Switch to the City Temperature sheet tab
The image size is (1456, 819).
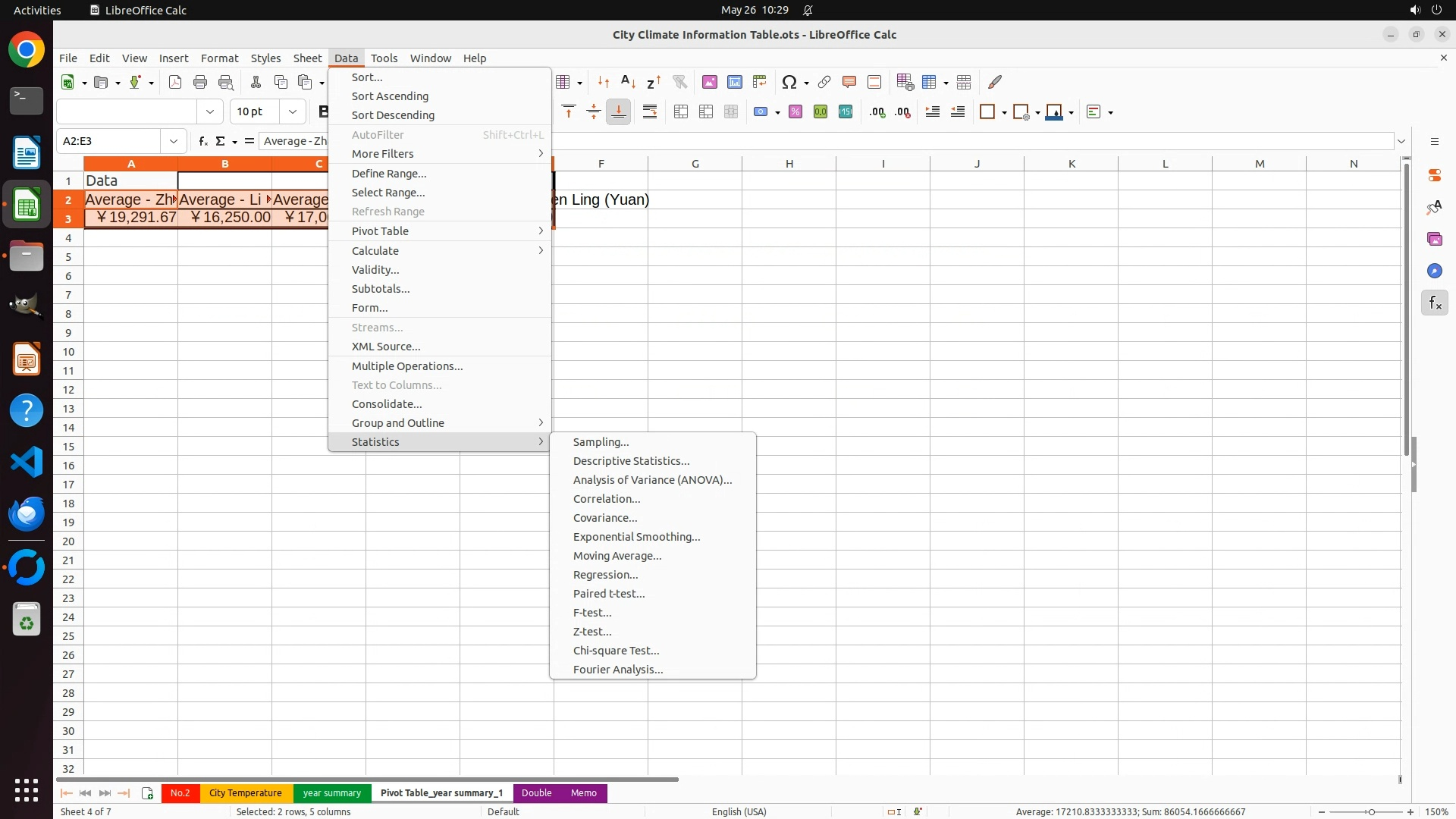245,793
